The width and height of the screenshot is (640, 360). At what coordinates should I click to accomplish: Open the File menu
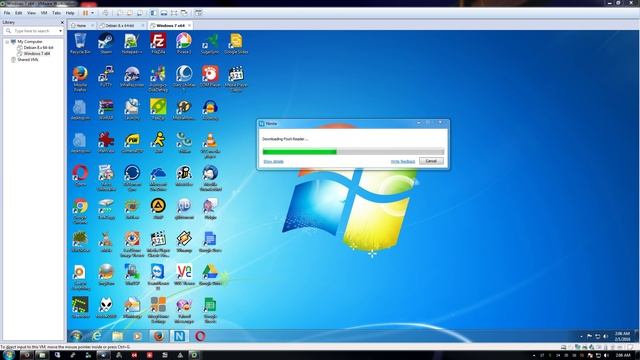click(x=7, y=13)
